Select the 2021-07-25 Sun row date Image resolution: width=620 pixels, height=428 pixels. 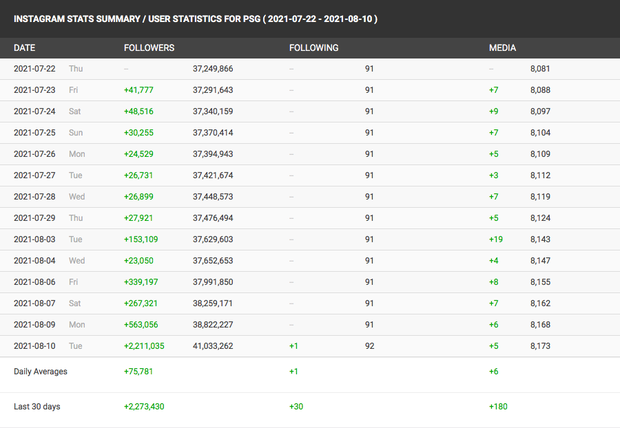tap(38, 132)
